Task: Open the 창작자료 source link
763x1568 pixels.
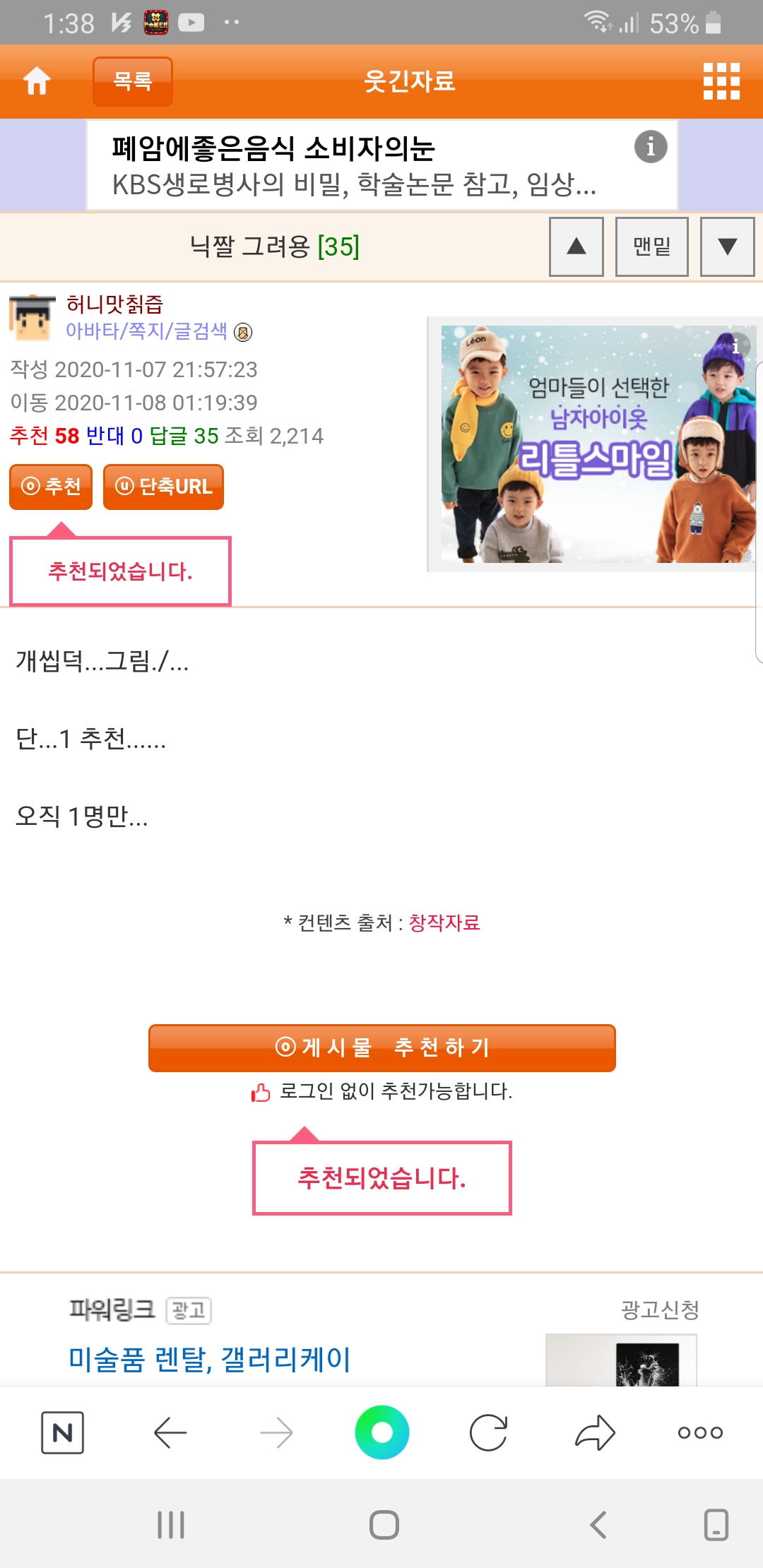Action: pyautogui.click(x=444, y=922)
